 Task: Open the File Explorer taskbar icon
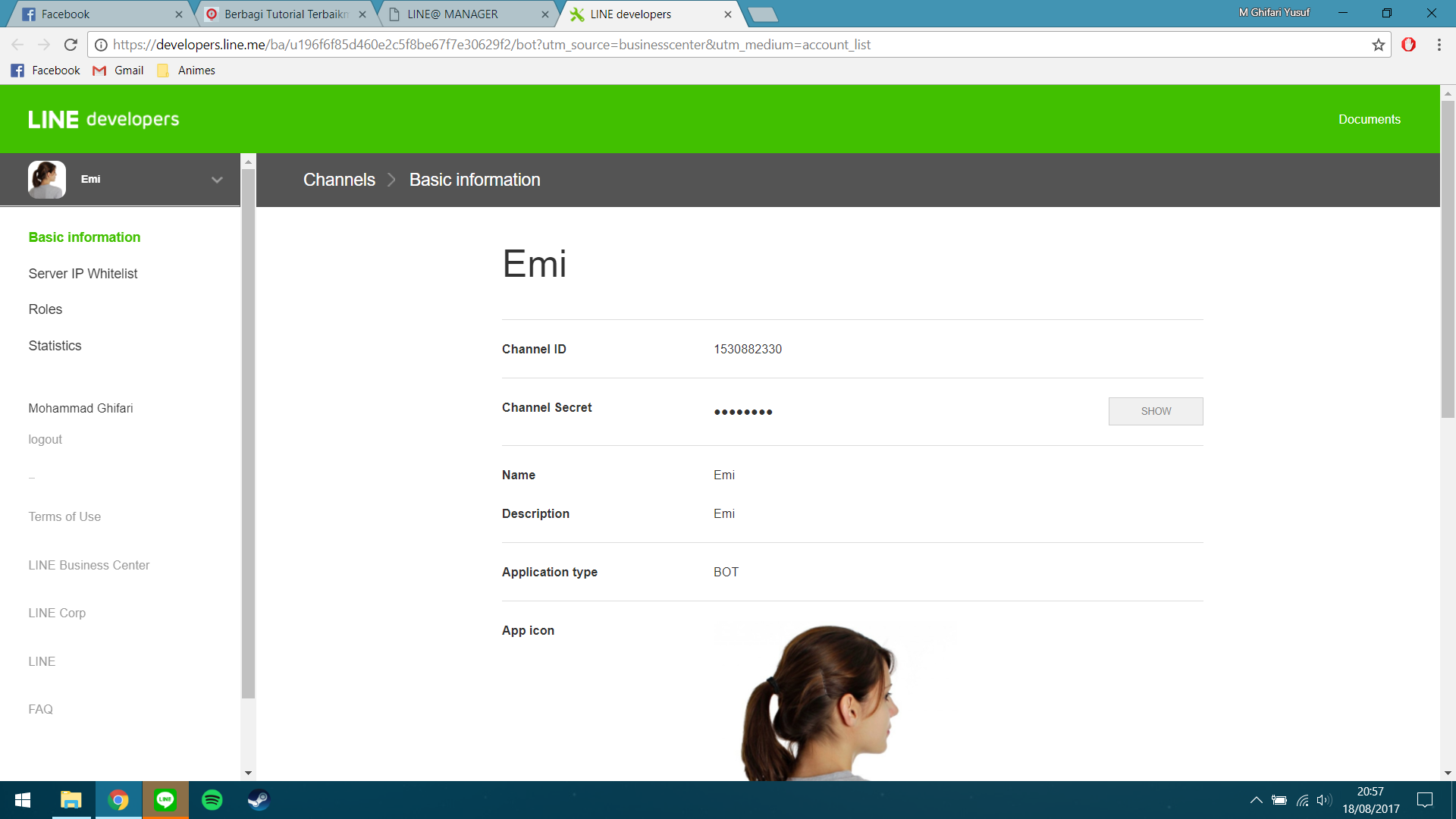(x=71, y=799)
